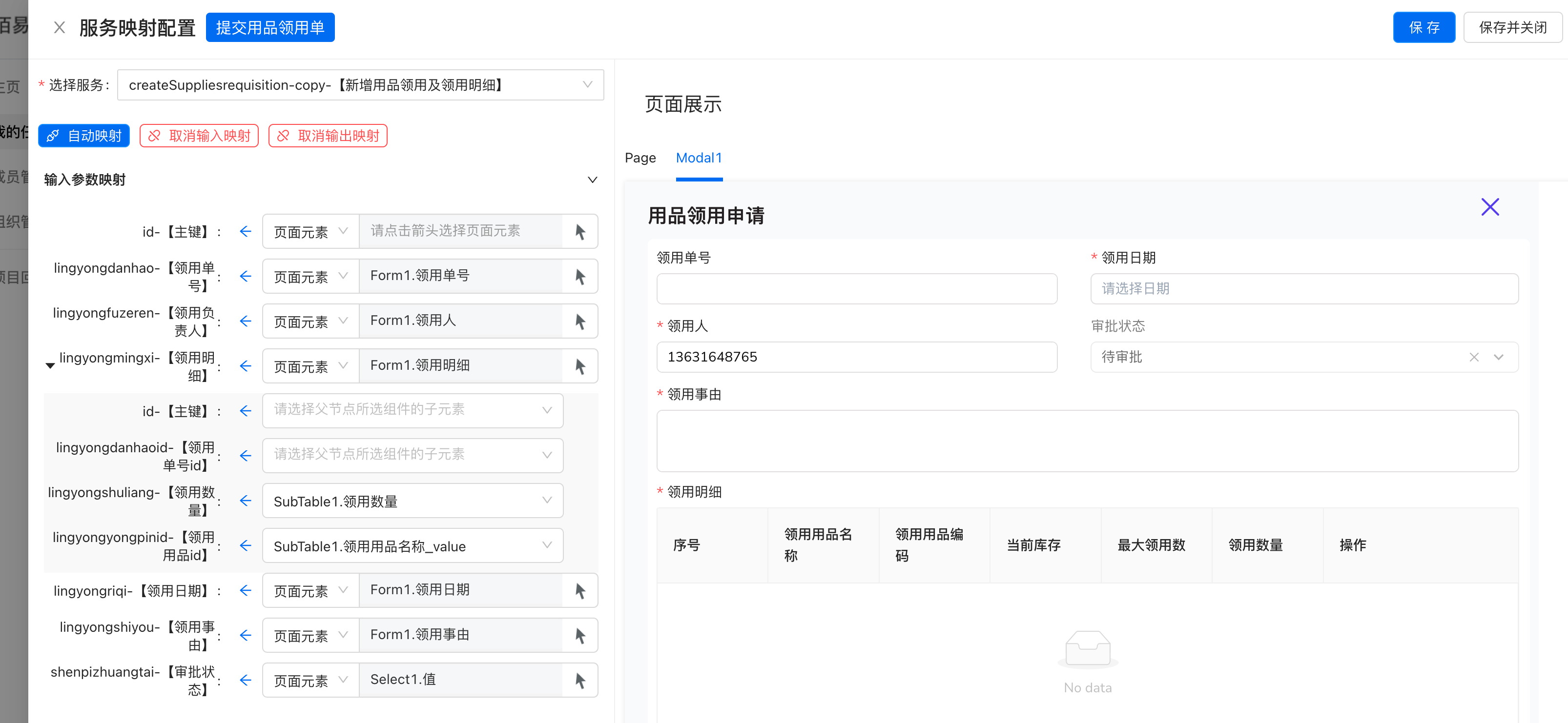Click the arrow icon for lingyongdanhao row

pos(245,276)
